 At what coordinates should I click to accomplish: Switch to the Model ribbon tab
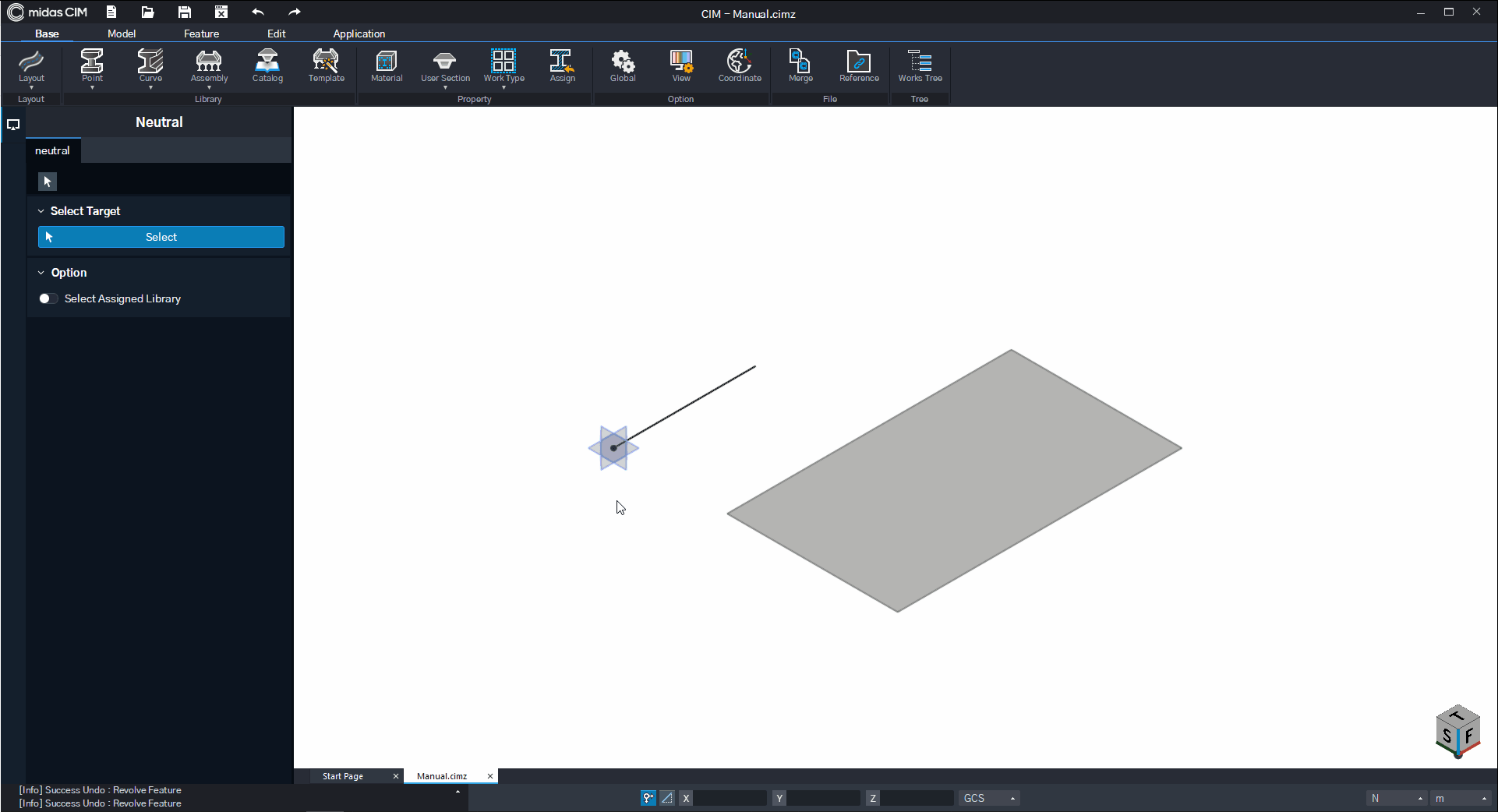point(122,34)
